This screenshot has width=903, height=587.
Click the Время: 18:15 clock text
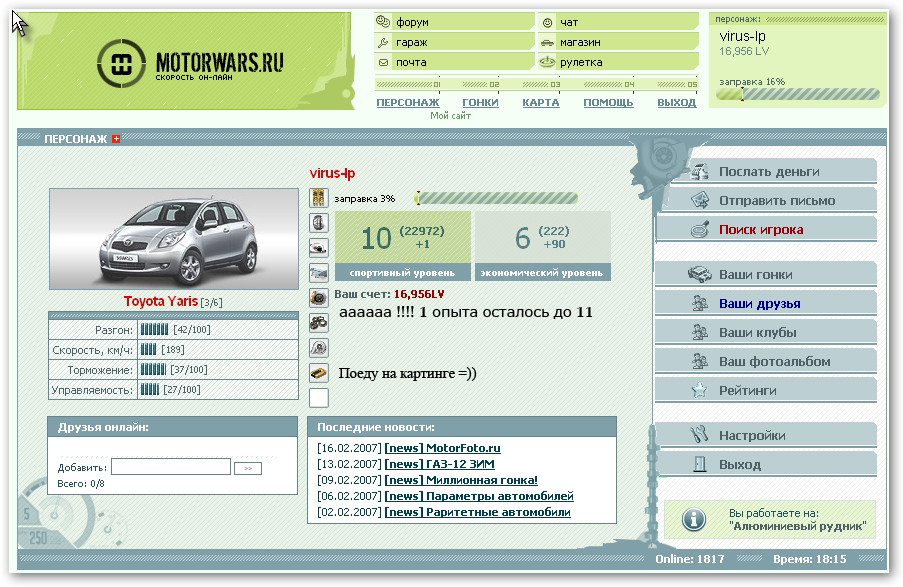810,559
